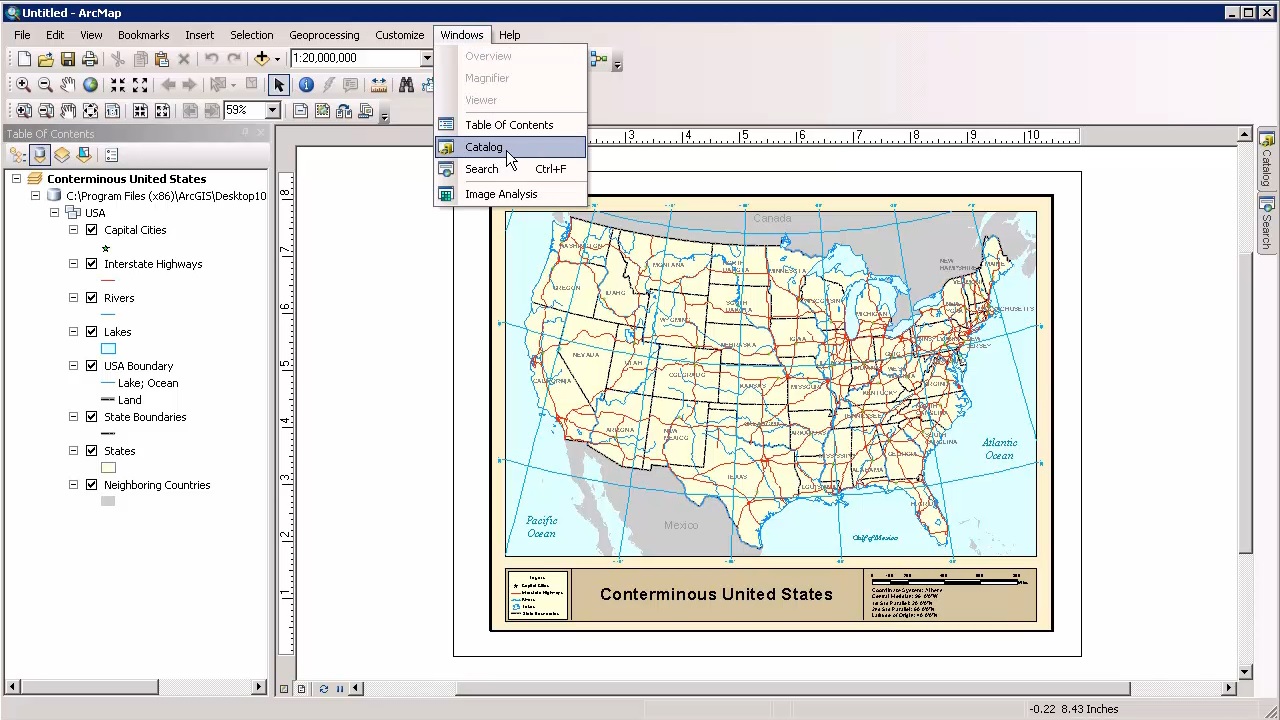Screen dimensions: 1280x720
Task: Save the map document
Action: [68, 59]
